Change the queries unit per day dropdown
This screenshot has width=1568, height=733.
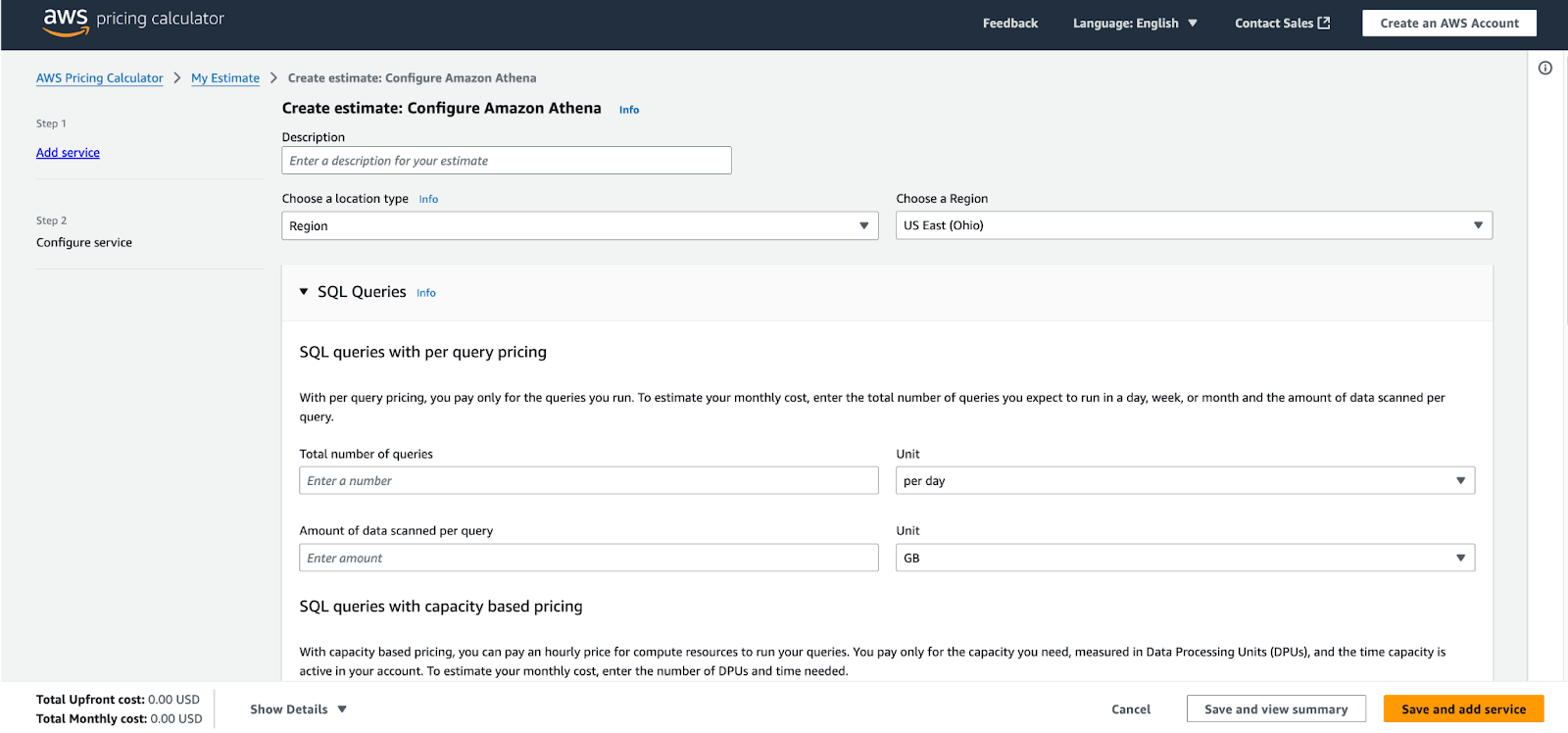point(1184,481)
